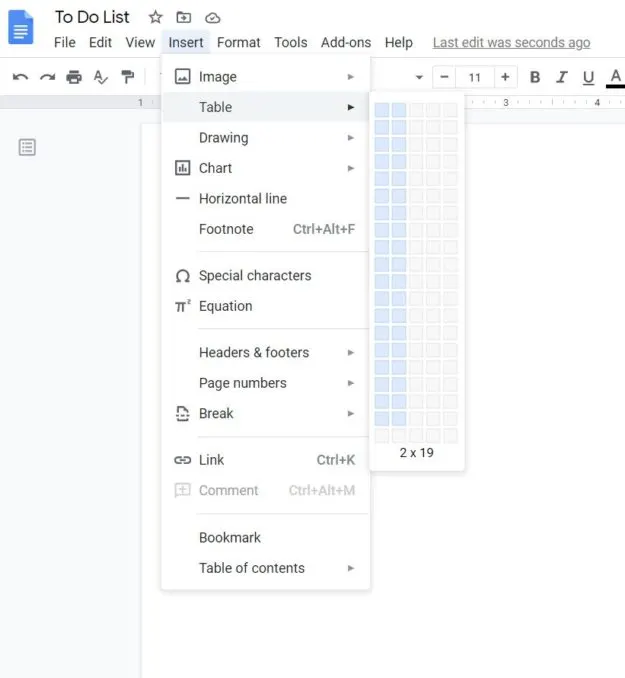Open the Help menu
The width and height of the screenshot is (625, 678).
[398, 42]
